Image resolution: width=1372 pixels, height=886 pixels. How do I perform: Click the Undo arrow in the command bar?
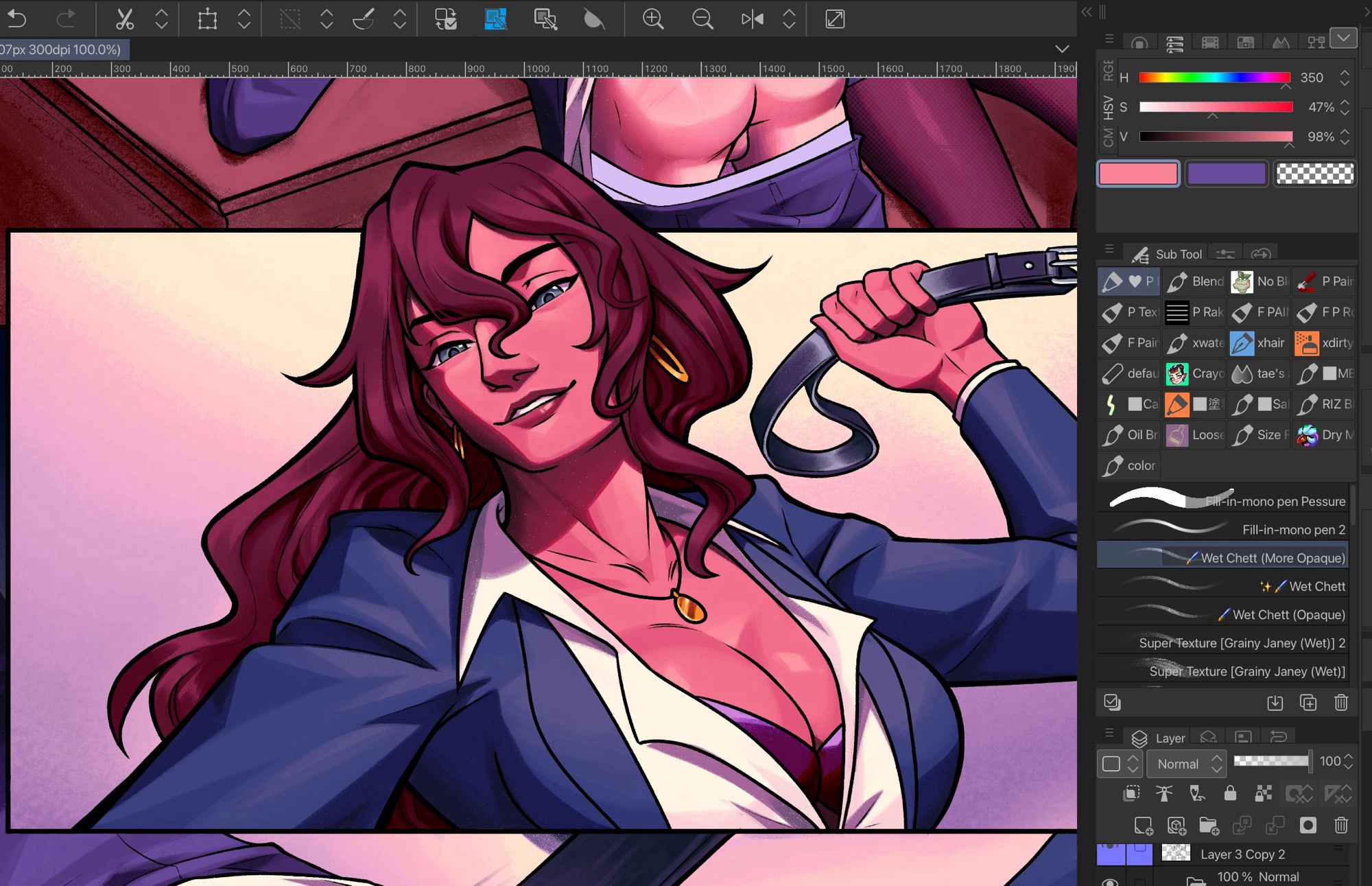click(x=16, y=19)
